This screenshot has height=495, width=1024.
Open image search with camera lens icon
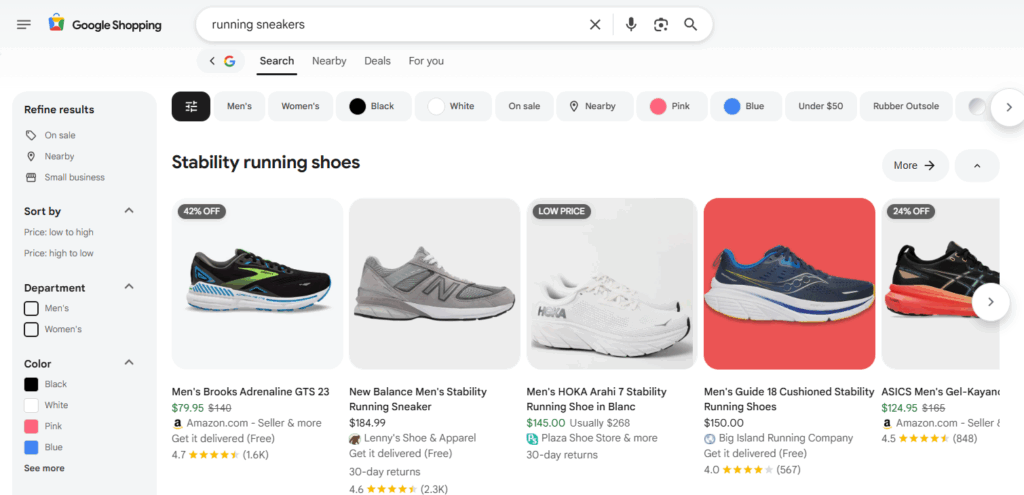[x=661, y=25]
